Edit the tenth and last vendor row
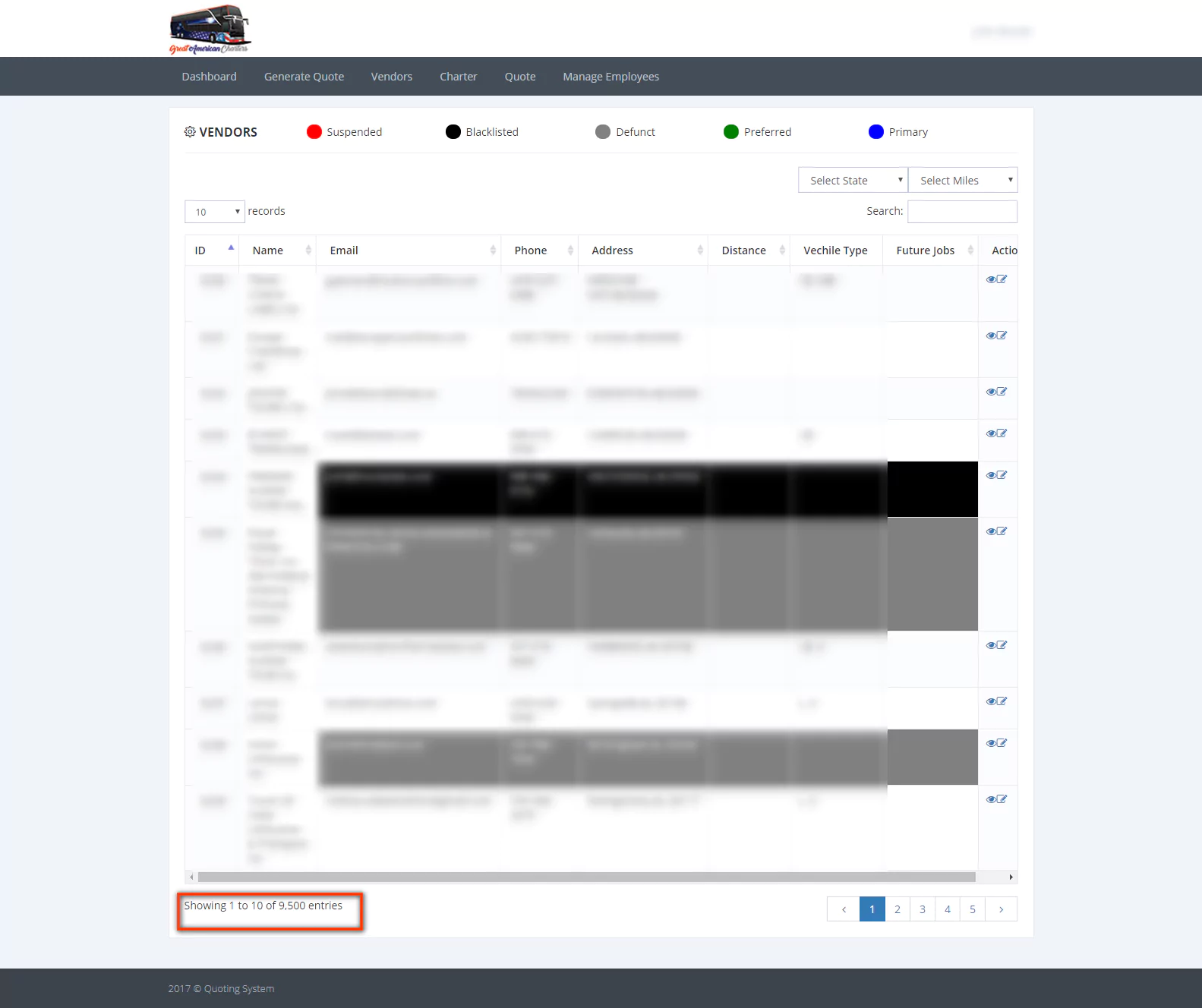Screen dimensions: 1202x1008 (1002, 799)
